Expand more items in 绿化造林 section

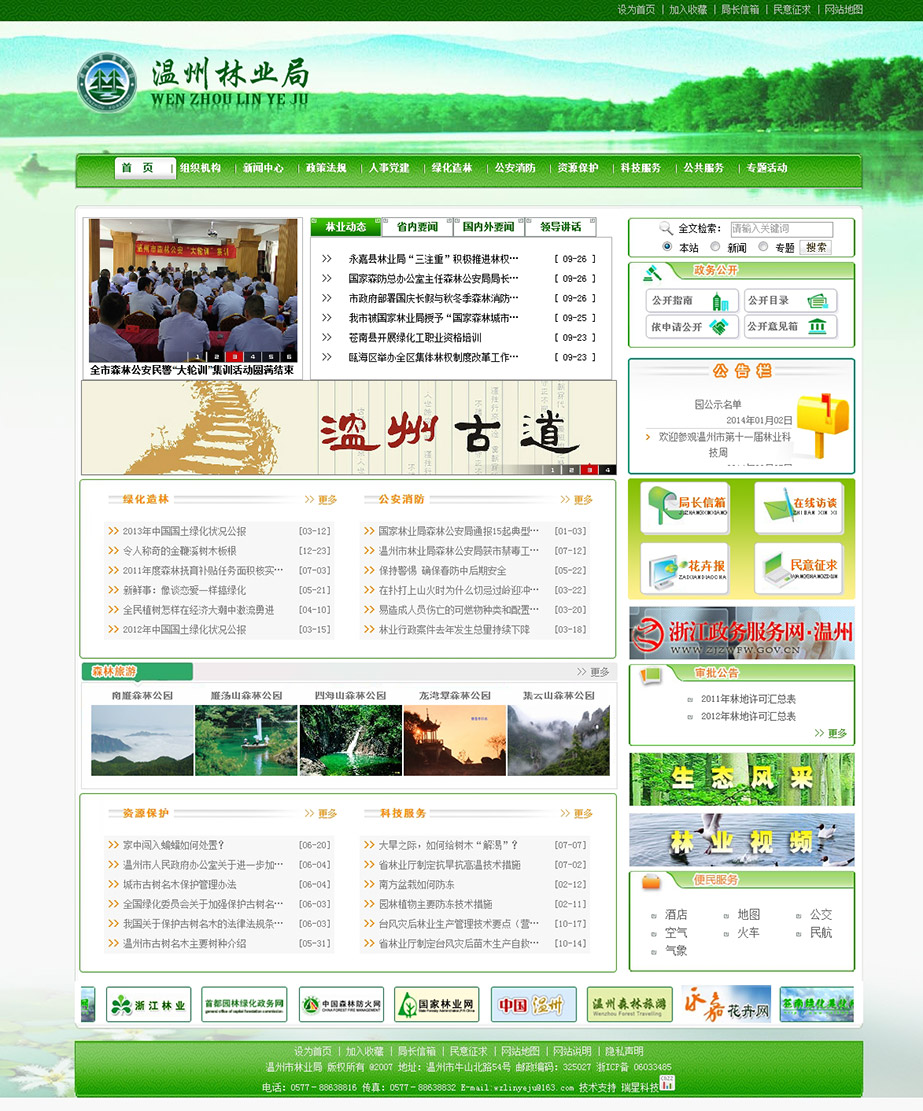(321, 500)
